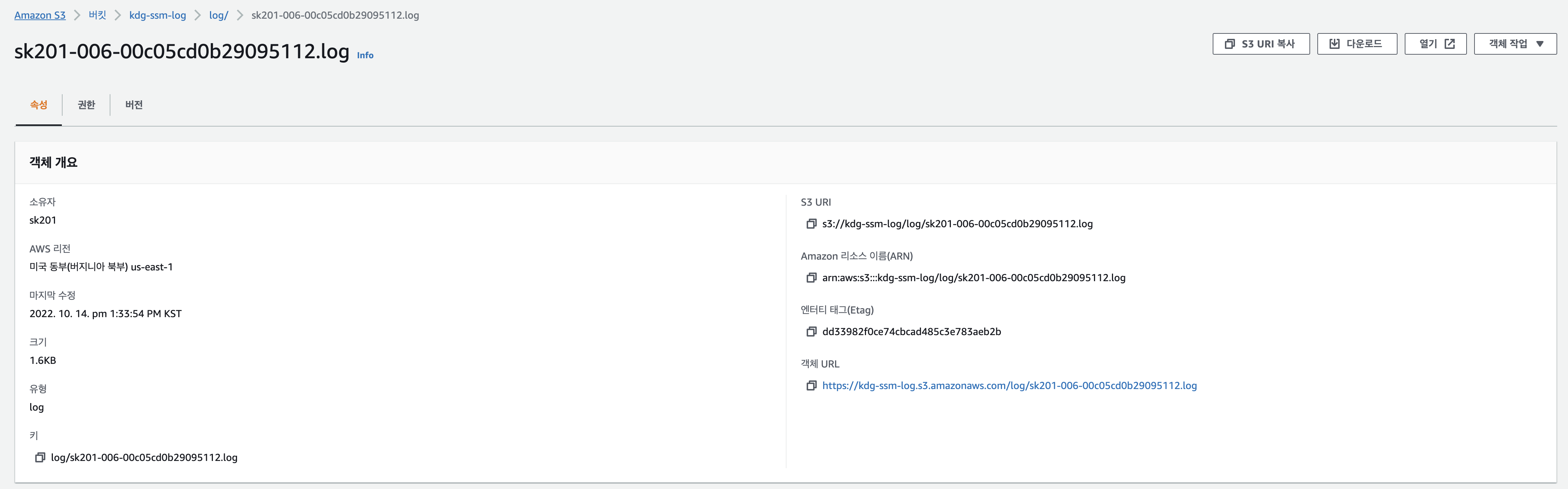This screenshot has width=1568, height=489.
Task: Copy the Etag value icon
Action: (x=811, y=332)
